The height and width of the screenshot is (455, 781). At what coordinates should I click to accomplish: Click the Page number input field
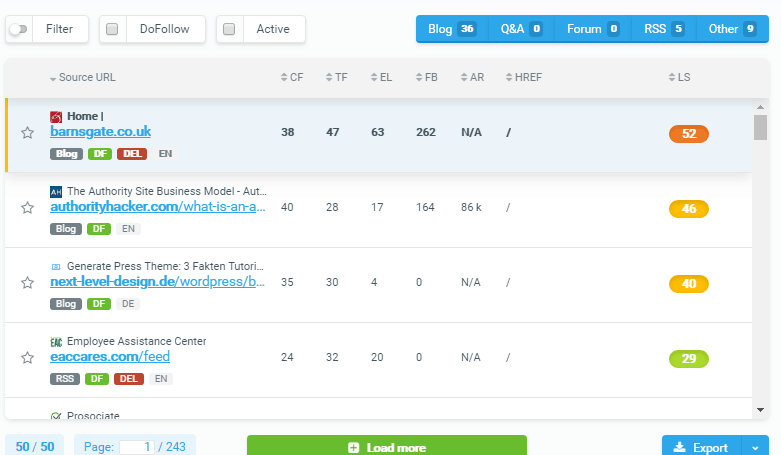(136, 447)
